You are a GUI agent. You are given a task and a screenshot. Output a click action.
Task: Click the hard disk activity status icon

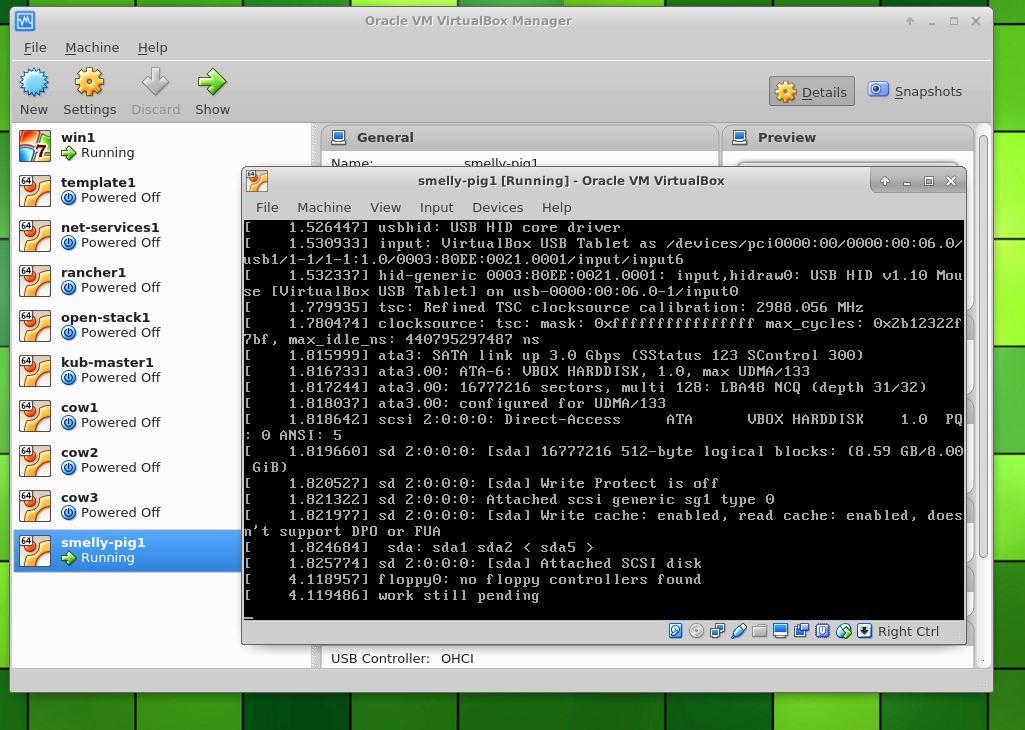coord(675,631)
